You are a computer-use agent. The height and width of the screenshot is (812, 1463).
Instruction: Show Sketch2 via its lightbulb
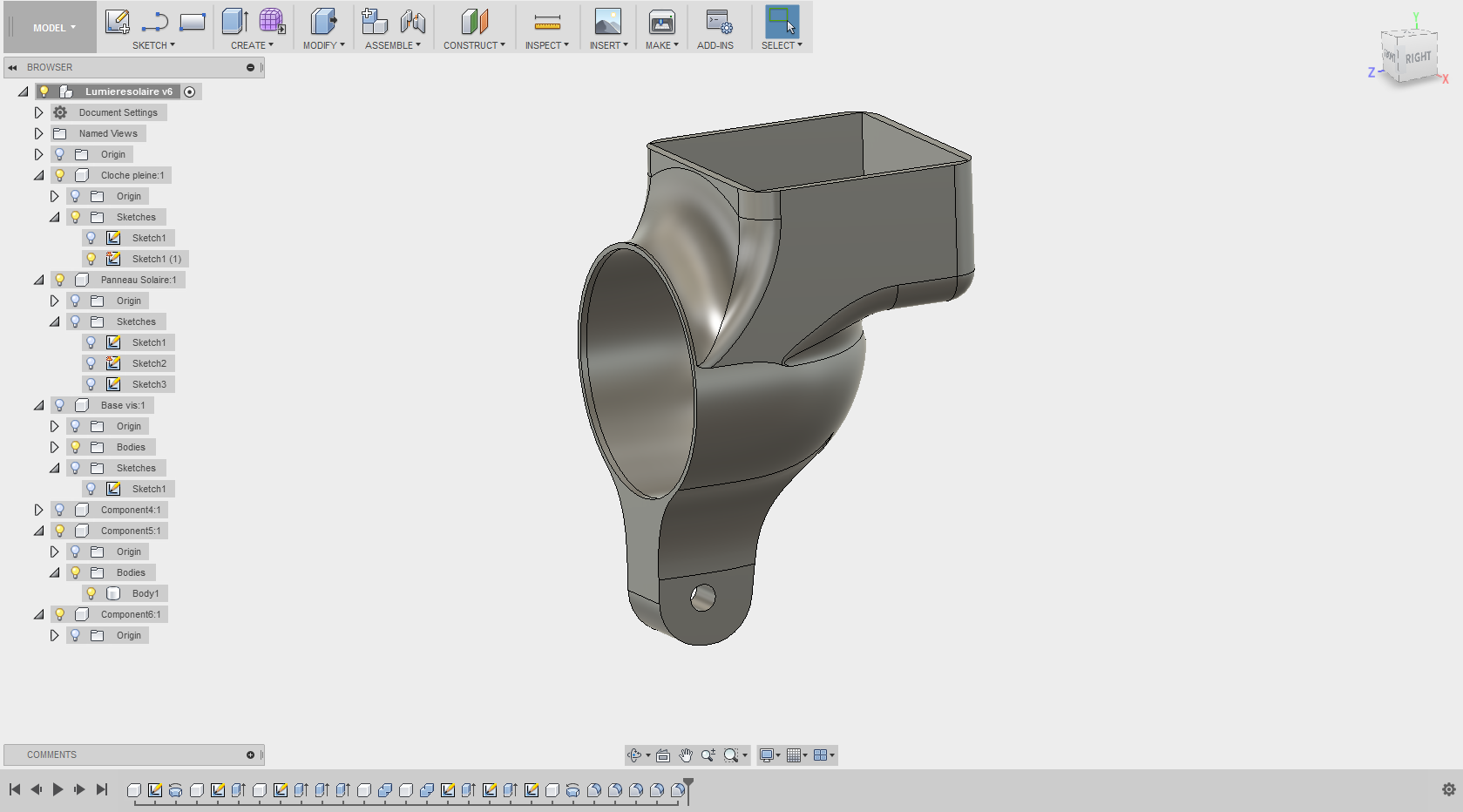point(91,363)
